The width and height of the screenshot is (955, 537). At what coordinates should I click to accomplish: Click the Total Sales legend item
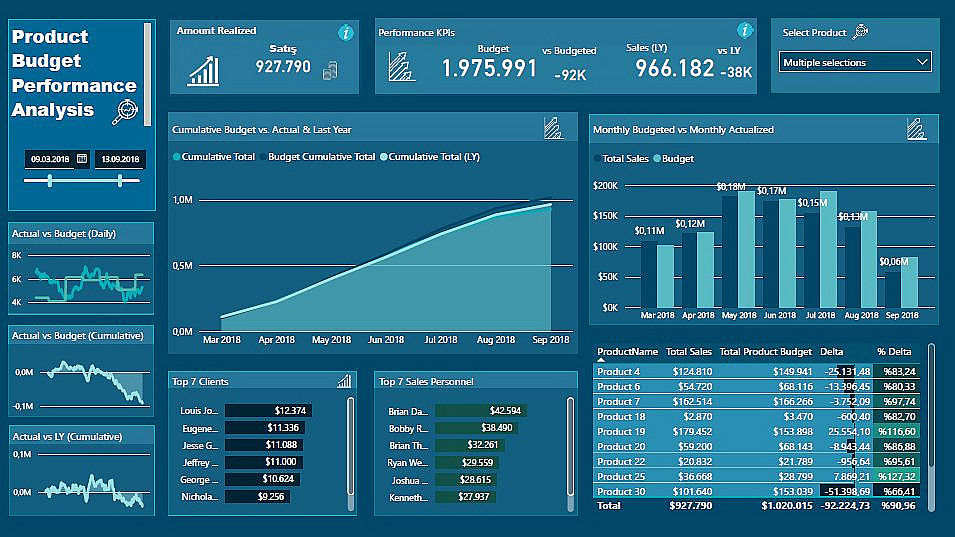621,158
